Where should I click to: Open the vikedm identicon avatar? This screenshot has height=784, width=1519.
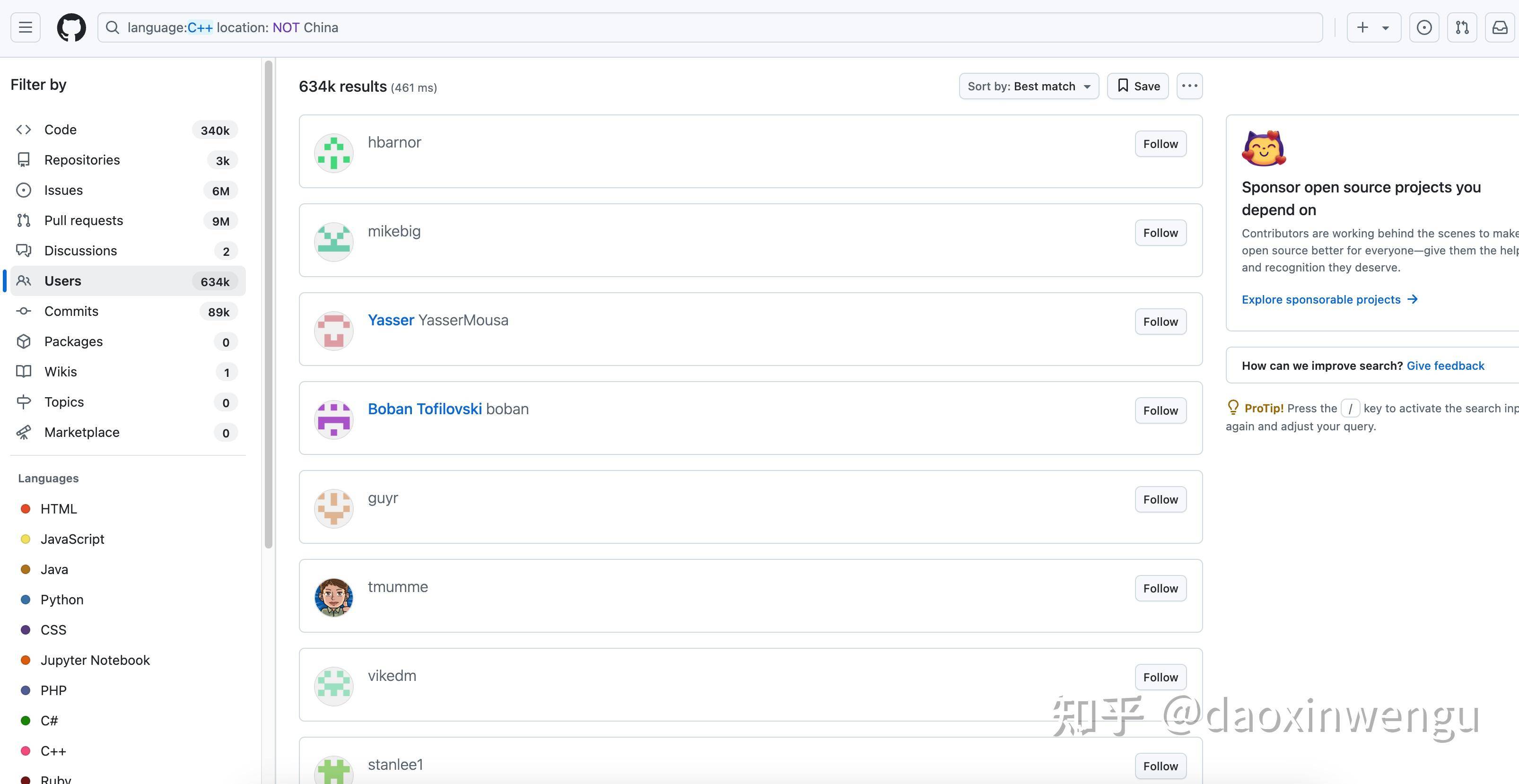pyautogui.click(x=334, y=687)
